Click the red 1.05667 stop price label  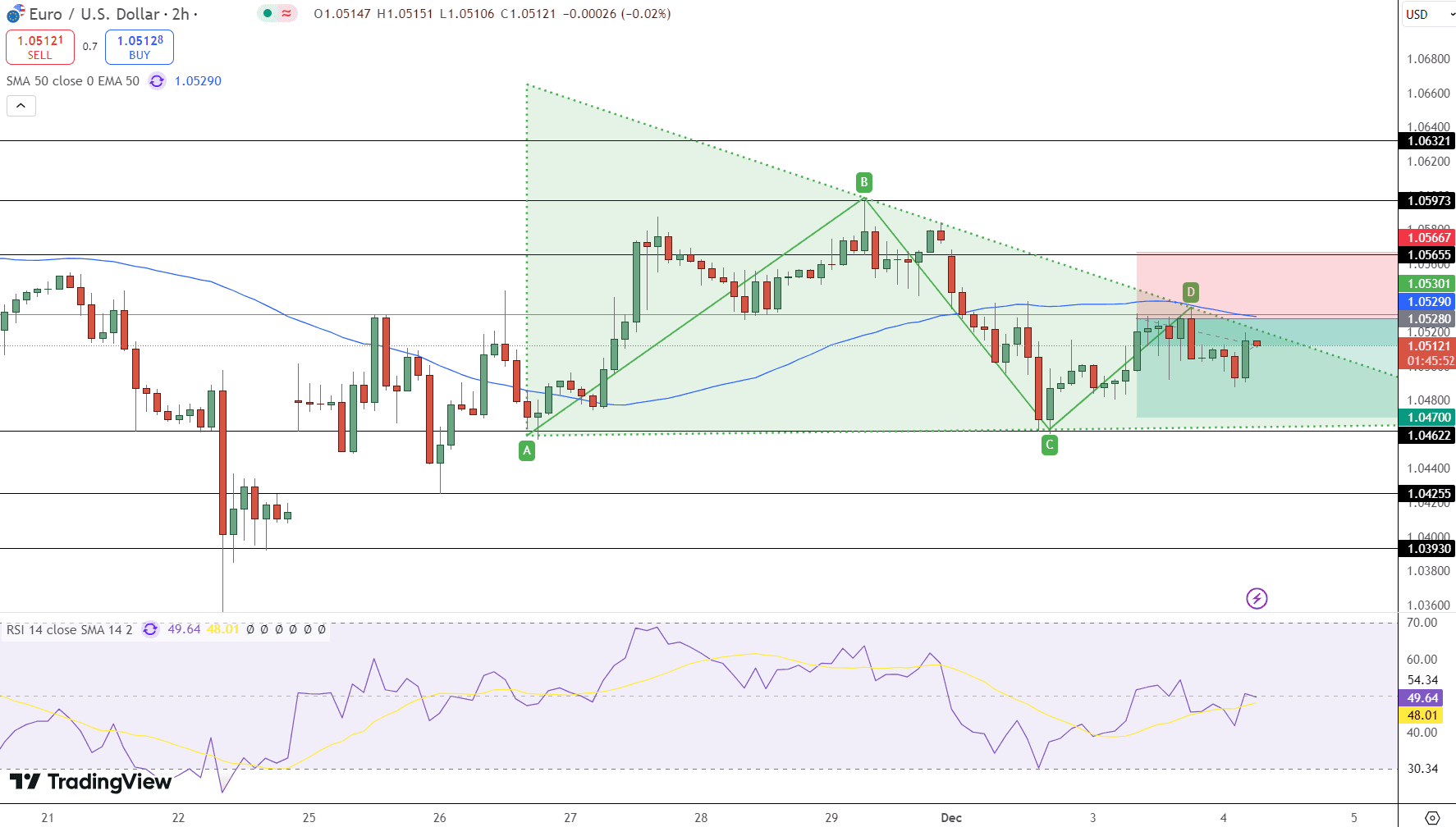pos(1427,238)
